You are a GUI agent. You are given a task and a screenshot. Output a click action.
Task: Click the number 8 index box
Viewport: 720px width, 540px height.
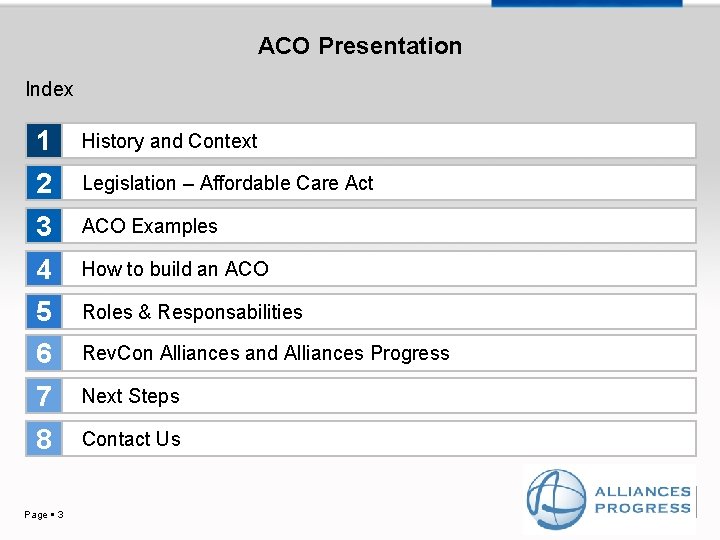point(43,439)
